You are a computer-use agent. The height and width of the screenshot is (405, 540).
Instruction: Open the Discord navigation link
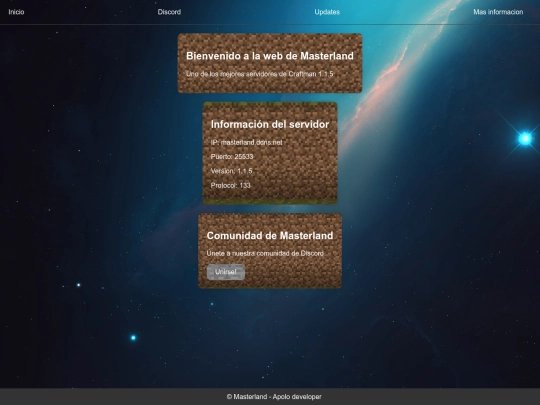point(169,12)
